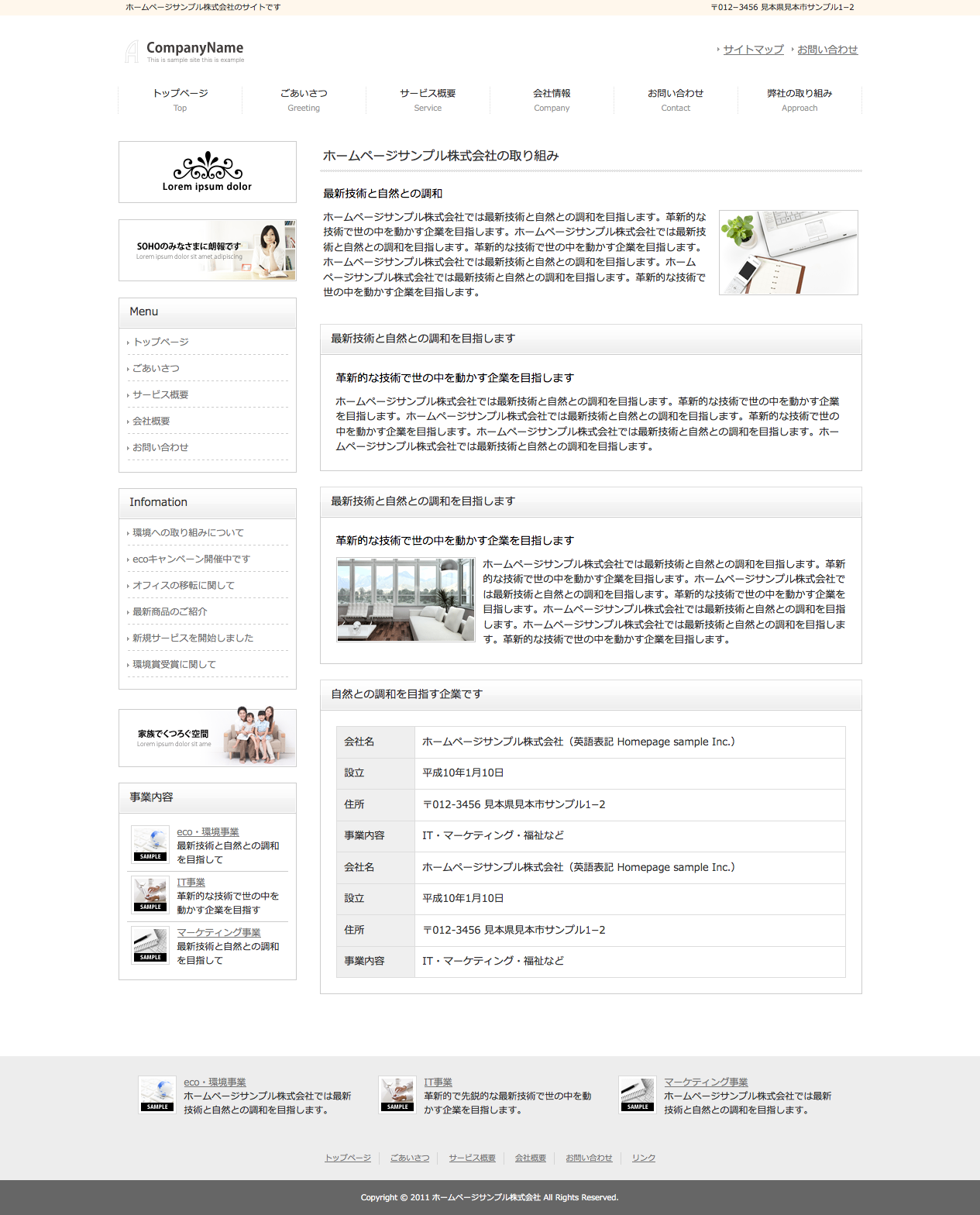Open the 家族でくつろぐ空間 family banner
The image size is (980, 1215).
(x=208, y=738)
